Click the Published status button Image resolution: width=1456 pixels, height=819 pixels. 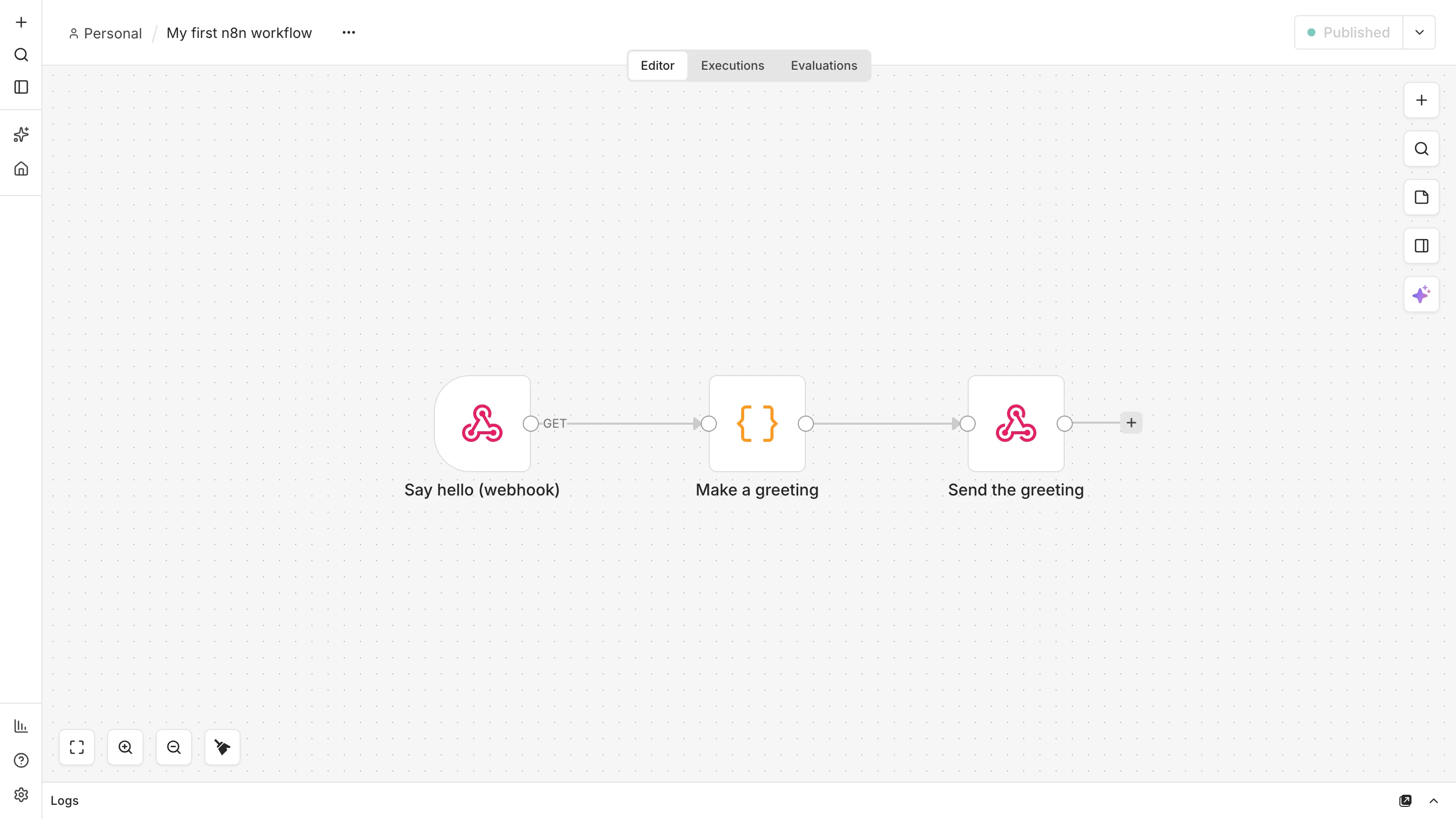coord(1349,32)
